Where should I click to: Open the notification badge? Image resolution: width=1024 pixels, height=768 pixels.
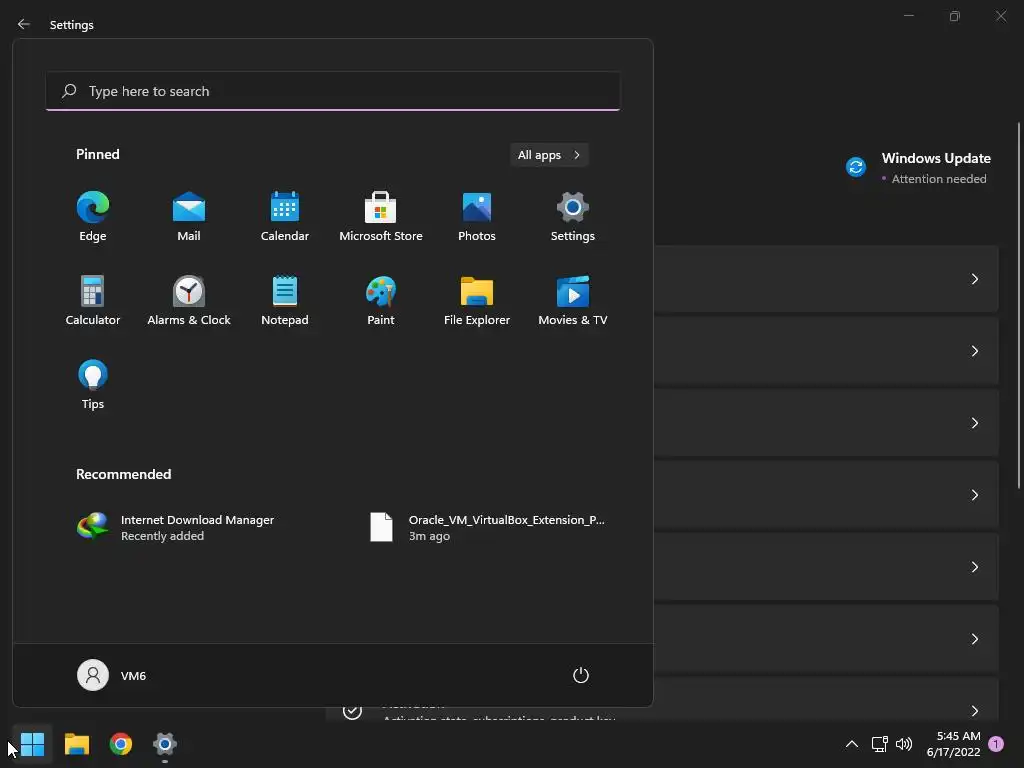tap(996, 744)
